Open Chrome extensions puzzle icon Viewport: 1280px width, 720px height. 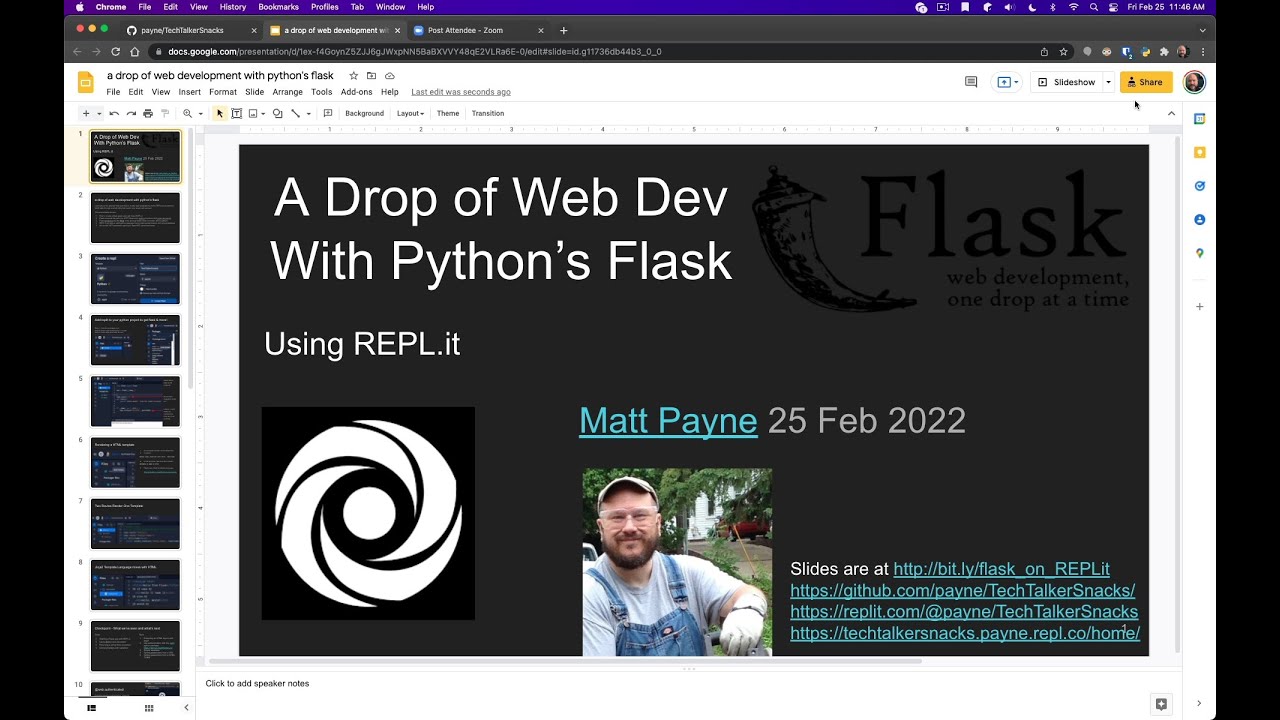coord(1164,51)
